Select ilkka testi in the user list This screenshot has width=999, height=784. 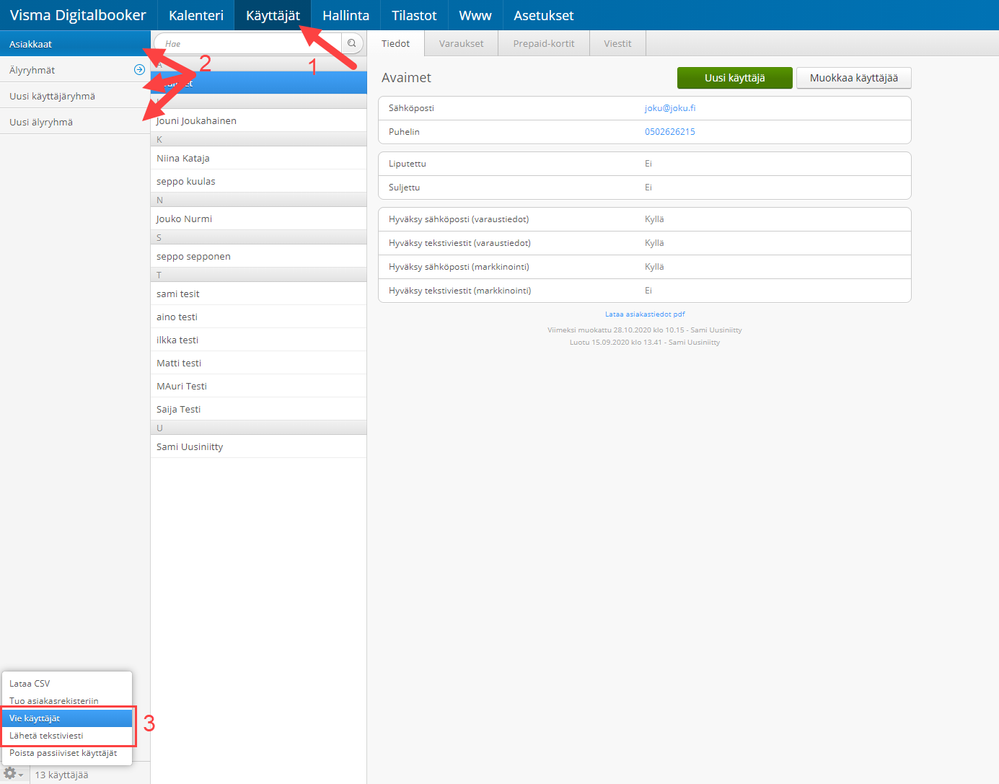(259, 339)
